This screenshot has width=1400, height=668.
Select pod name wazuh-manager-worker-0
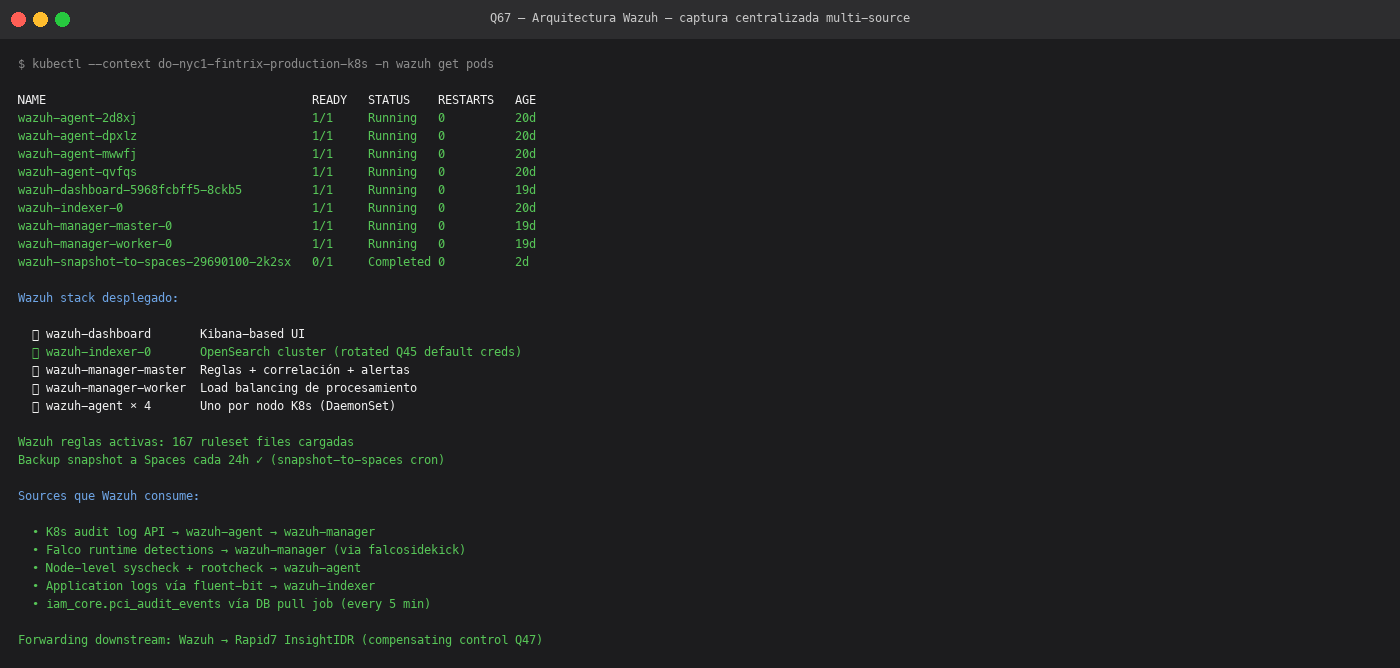click(x=95, y=244)
